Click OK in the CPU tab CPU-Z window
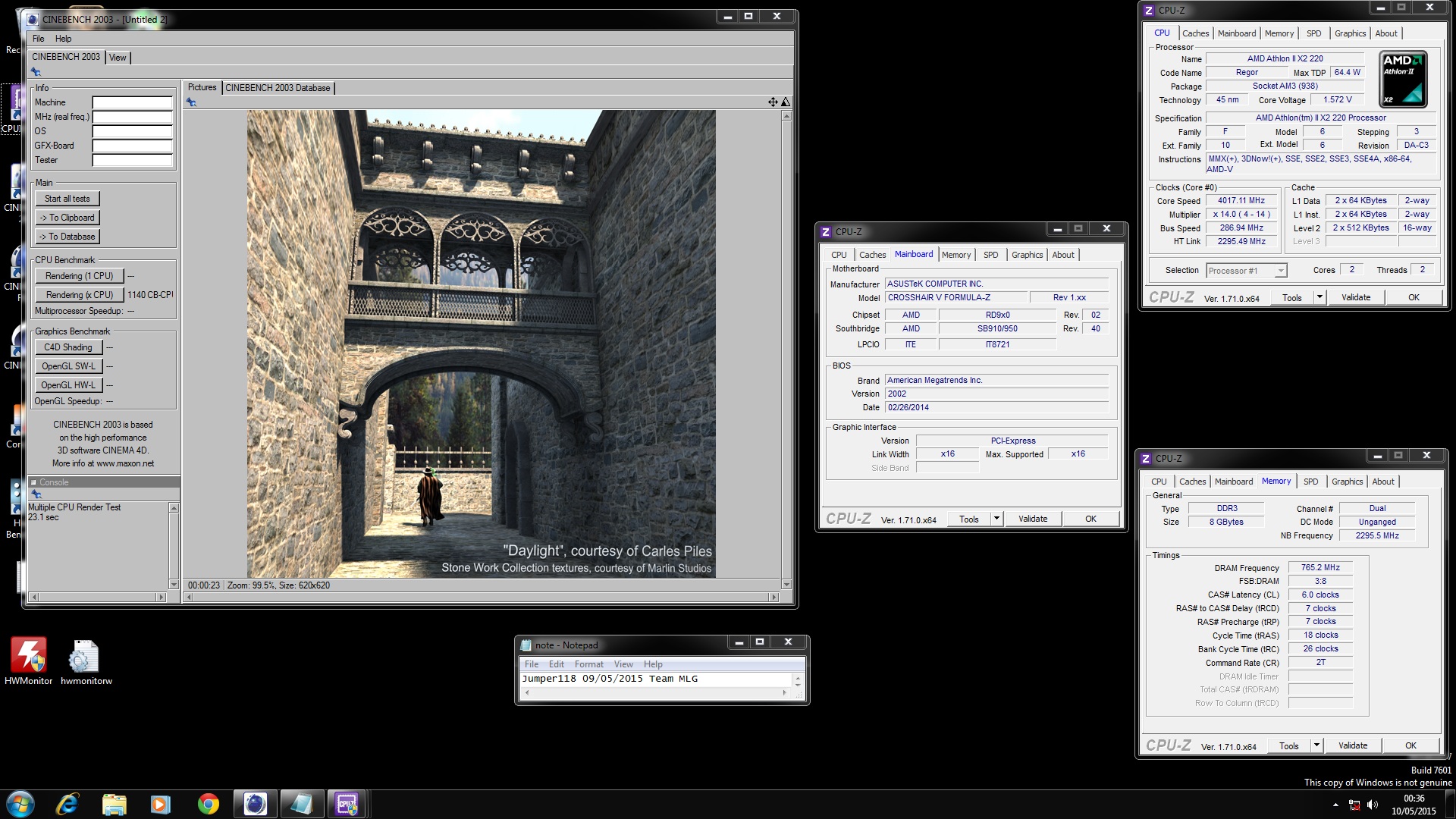 pyautogui.click(x=1414, y=297)
